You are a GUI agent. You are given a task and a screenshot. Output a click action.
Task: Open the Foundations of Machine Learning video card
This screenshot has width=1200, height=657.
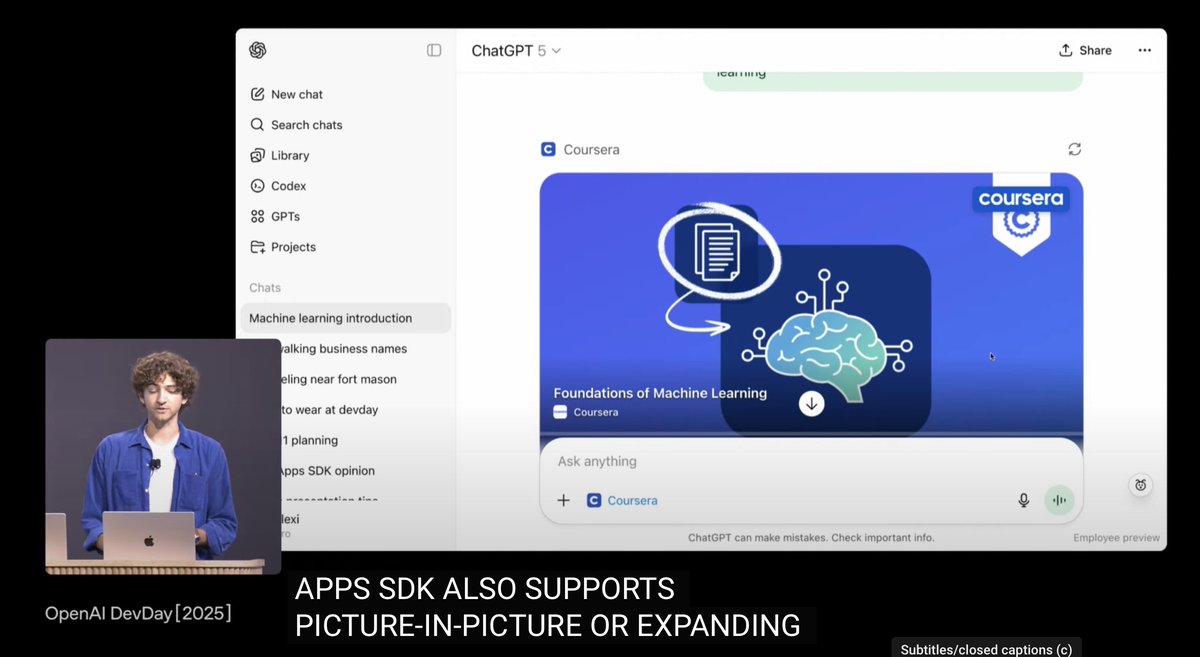click(811, 305)
